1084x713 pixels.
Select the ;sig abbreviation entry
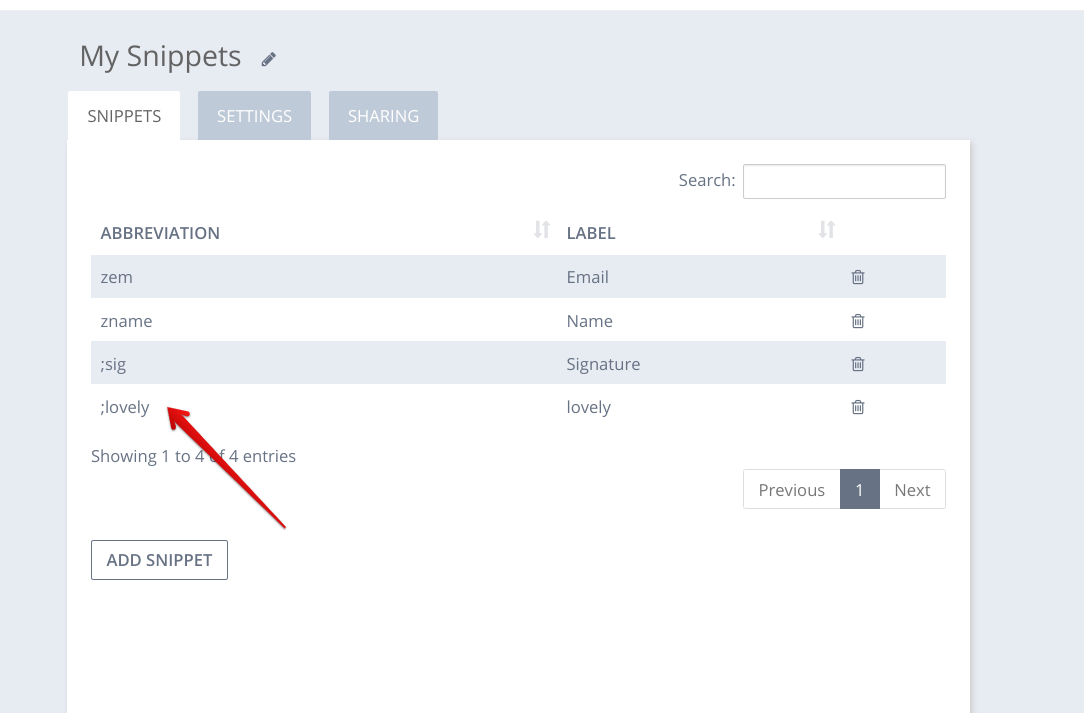pyautogui.click(x=113, y=364)
